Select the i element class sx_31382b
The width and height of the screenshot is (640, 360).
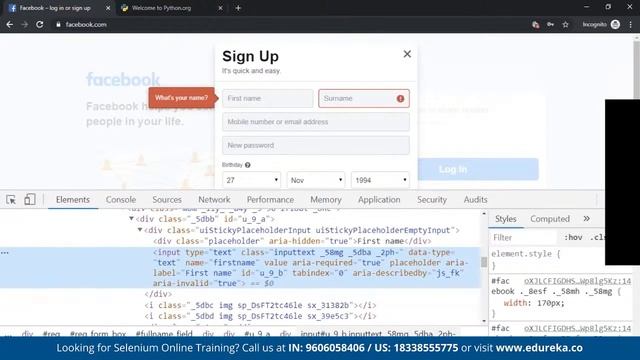(260, 305)
